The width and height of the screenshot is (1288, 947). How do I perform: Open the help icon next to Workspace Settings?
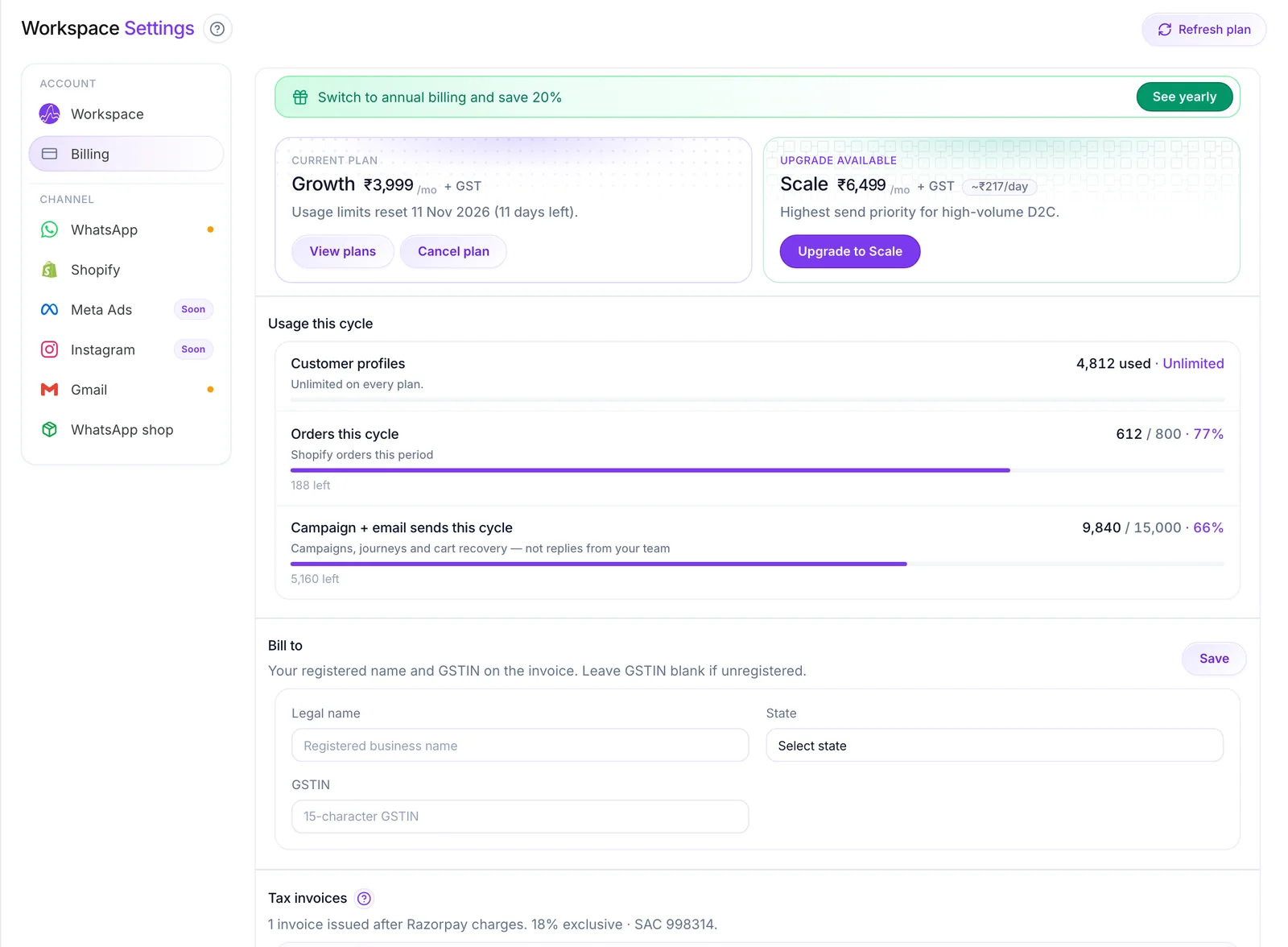tap(217, 29)
